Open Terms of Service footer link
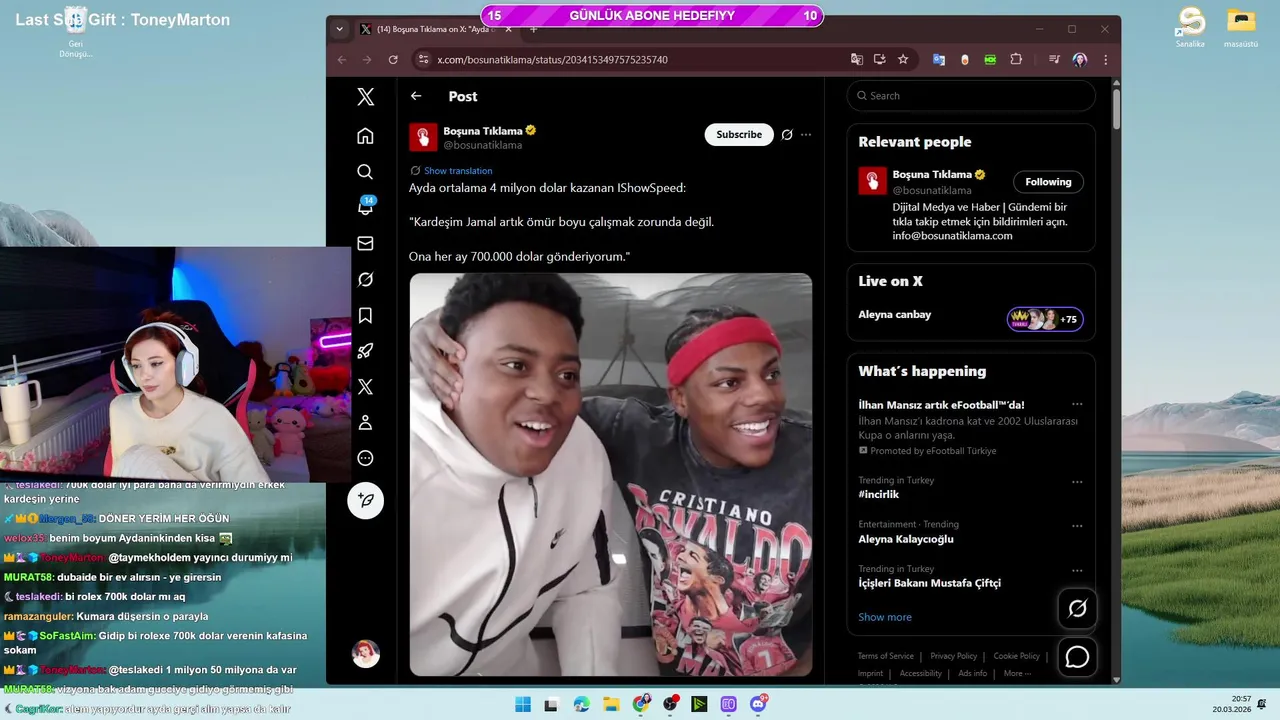This screenshot has height=720, width=1280. 886,656
